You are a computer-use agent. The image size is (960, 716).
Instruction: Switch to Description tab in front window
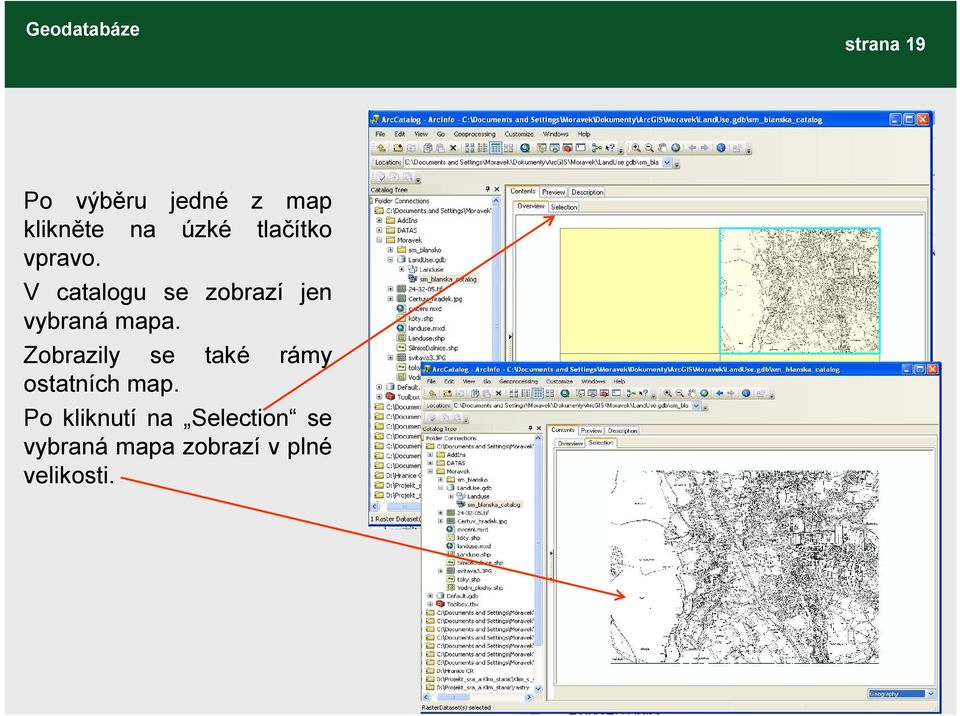[623, 431]
